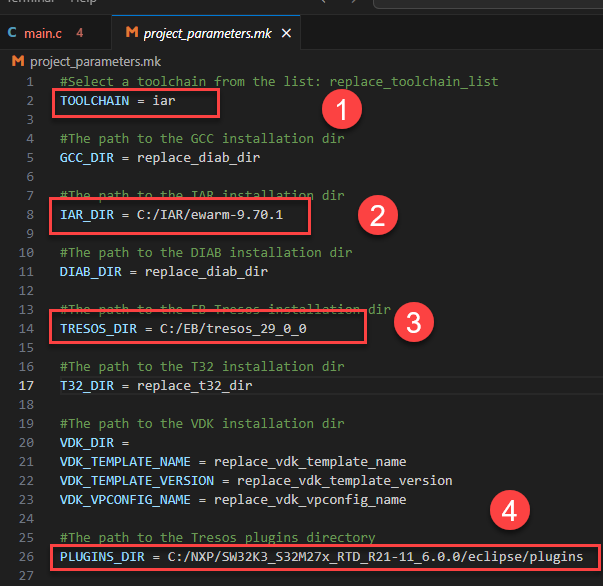Close the project_parameters.mk tab
The height and width of the screenshot is (586, 603).
(x=286, y=33)
